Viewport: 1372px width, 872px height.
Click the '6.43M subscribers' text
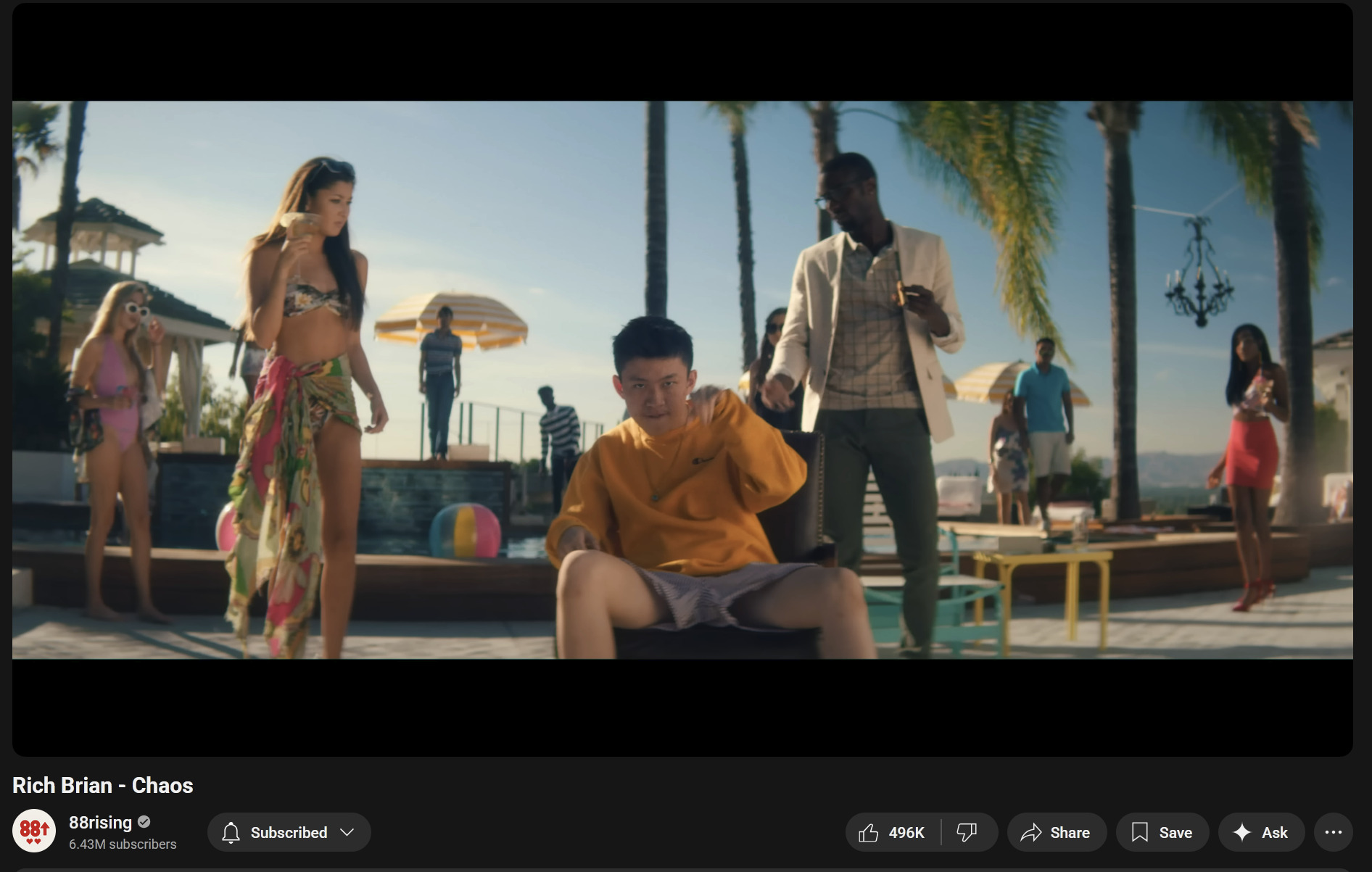[x=123, y=844]
